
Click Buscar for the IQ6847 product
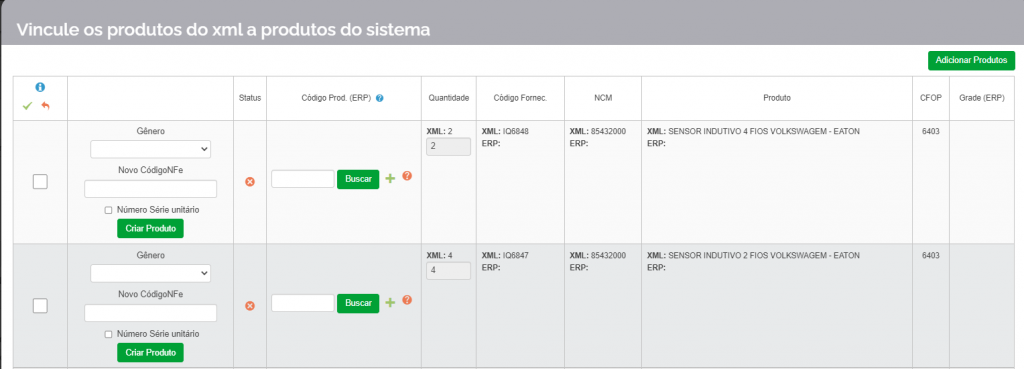tap(358, 303)
